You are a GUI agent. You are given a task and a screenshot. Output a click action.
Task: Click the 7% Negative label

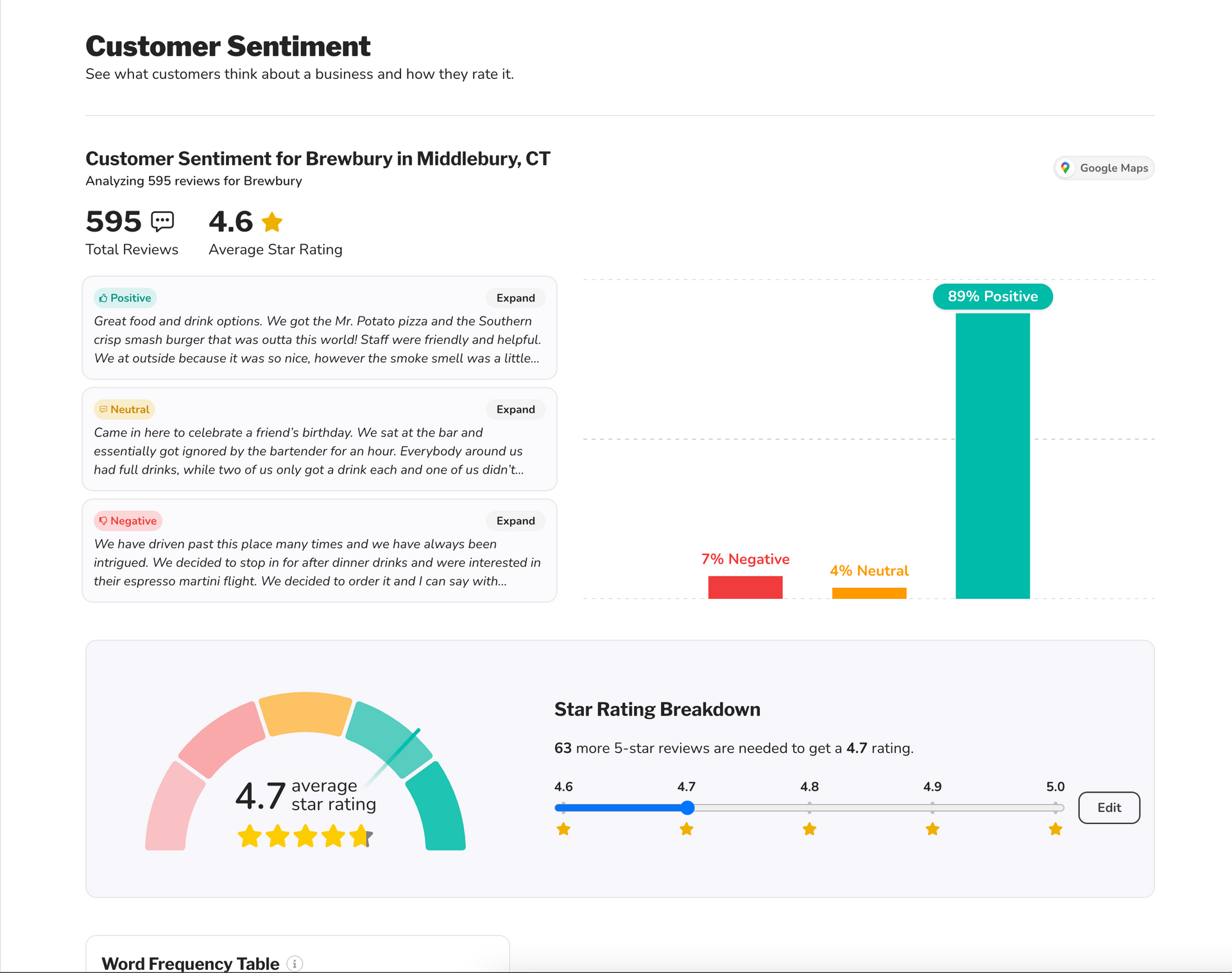745,559
